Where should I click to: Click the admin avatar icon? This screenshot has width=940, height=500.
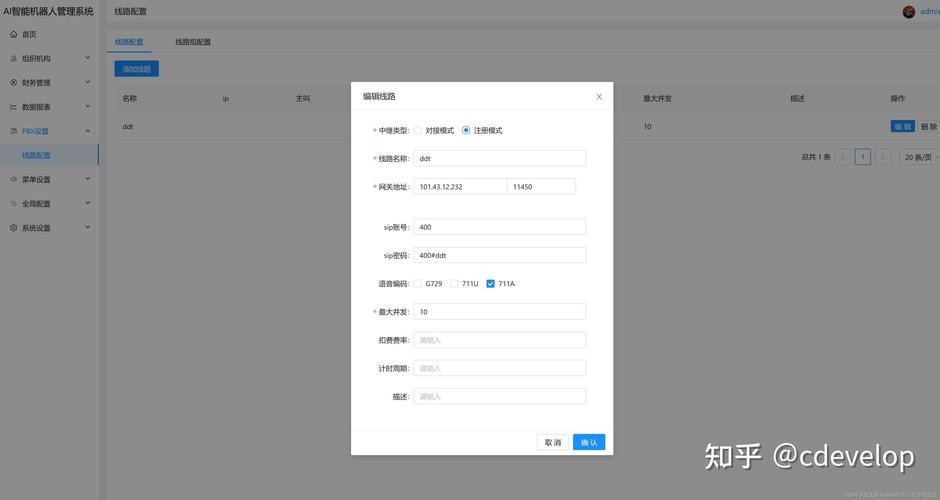909,11
